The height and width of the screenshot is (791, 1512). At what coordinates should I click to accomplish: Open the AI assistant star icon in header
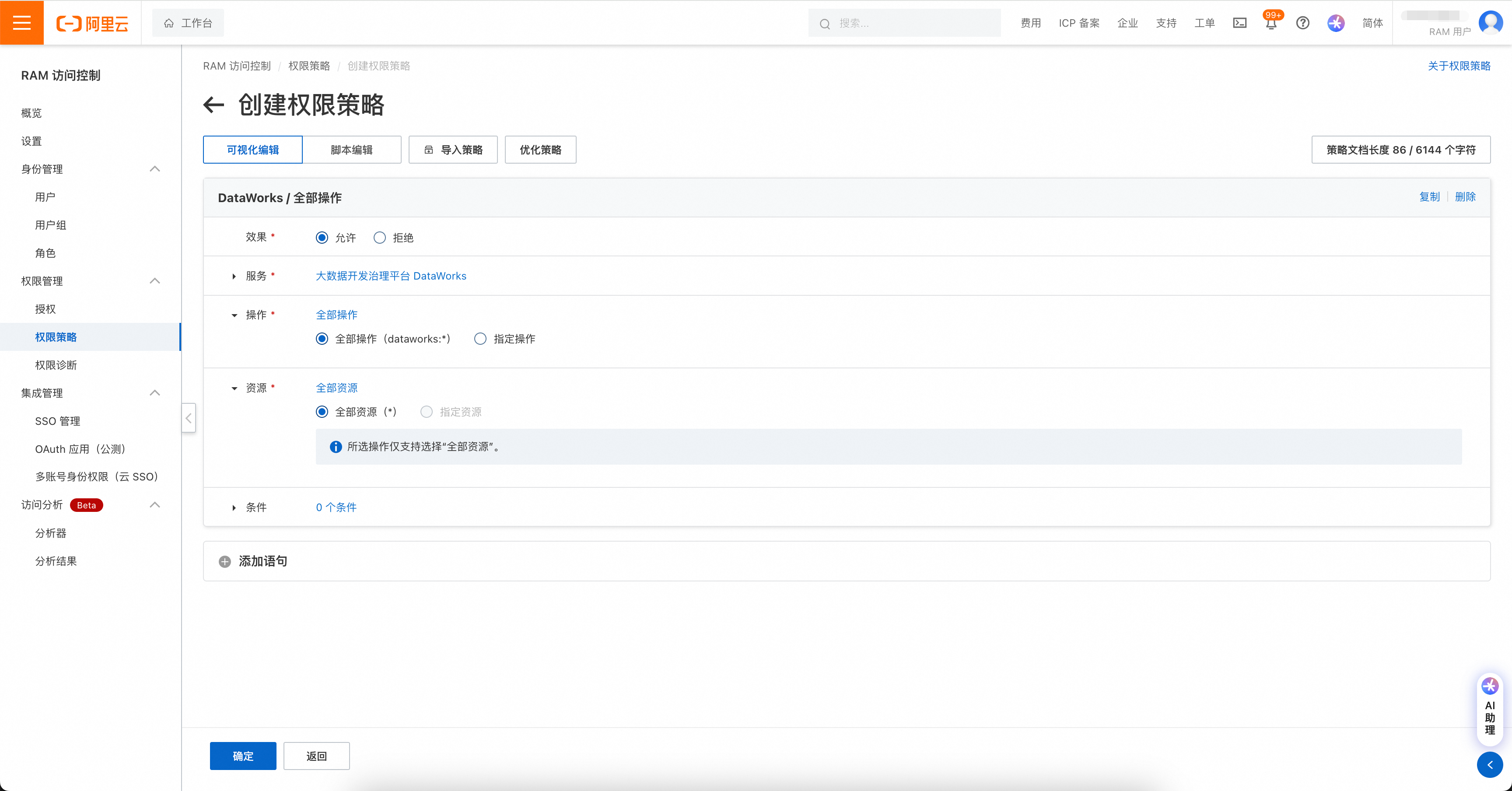point(1336,23)
